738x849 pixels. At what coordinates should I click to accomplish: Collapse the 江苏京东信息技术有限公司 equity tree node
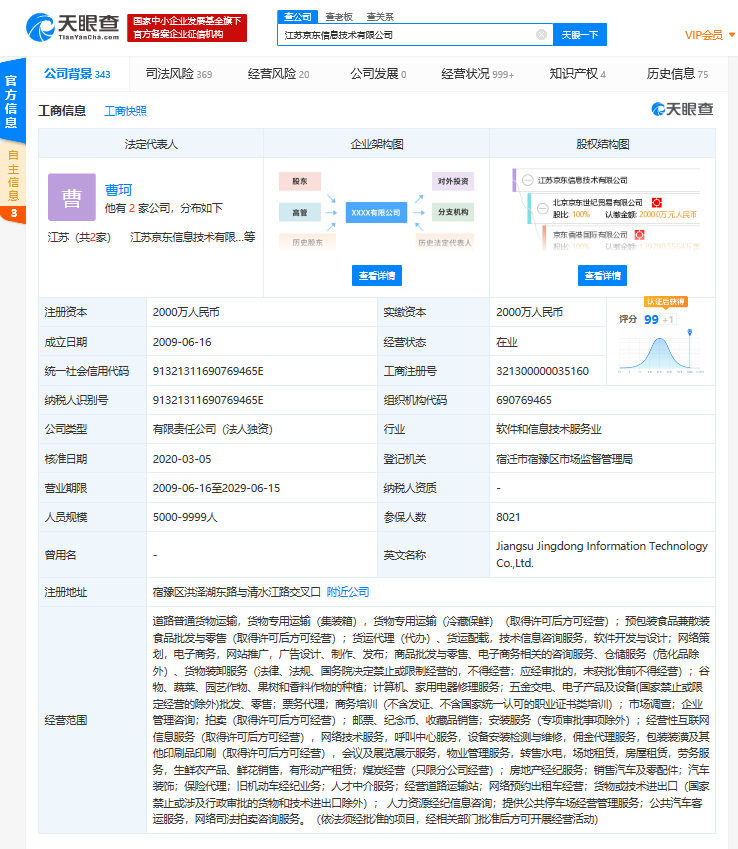pyautogui.click(x=527, y=180)
